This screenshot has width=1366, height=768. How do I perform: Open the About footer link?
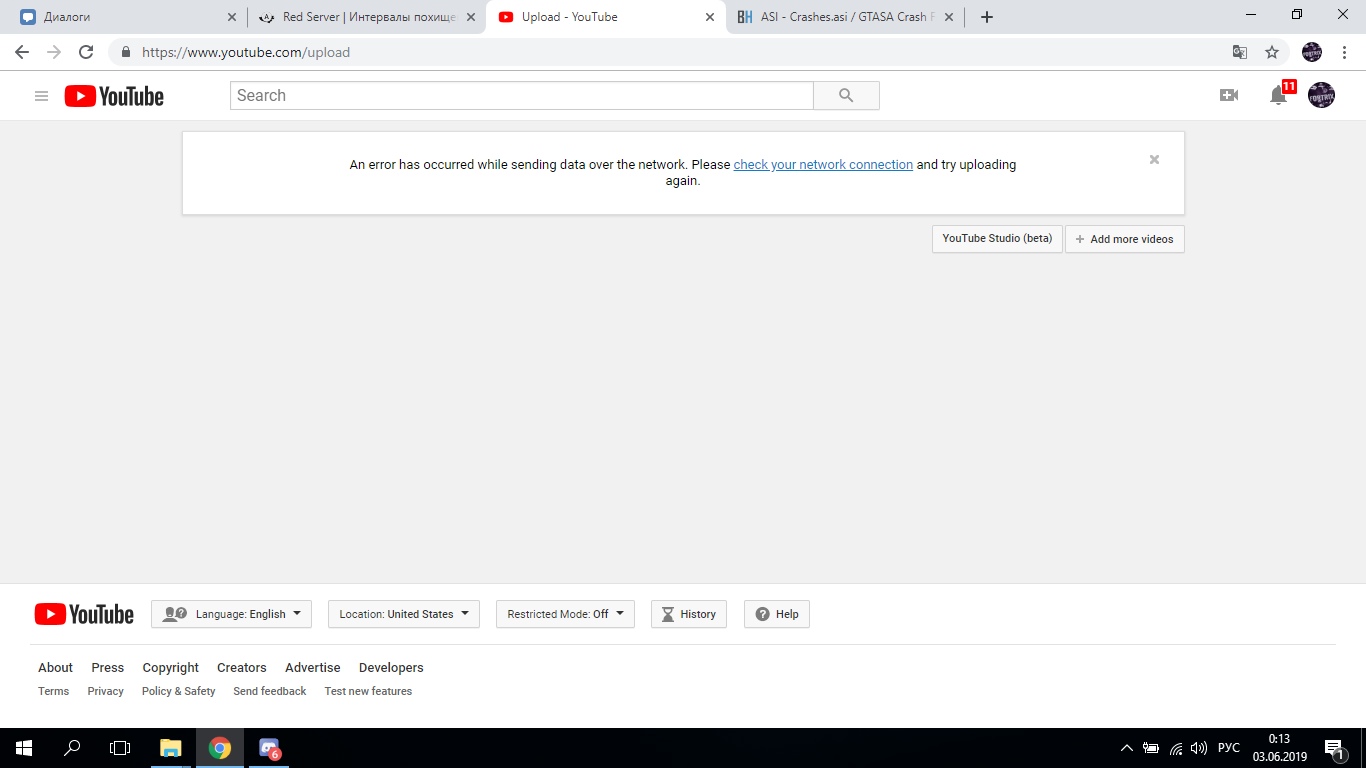[55, 668]
